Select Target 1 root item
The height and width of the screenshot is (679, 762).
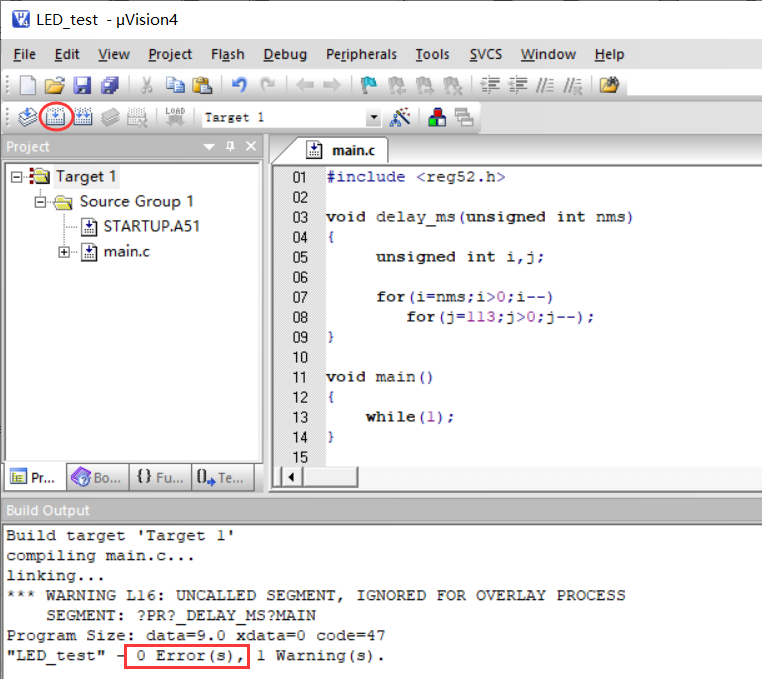(86, 176)
